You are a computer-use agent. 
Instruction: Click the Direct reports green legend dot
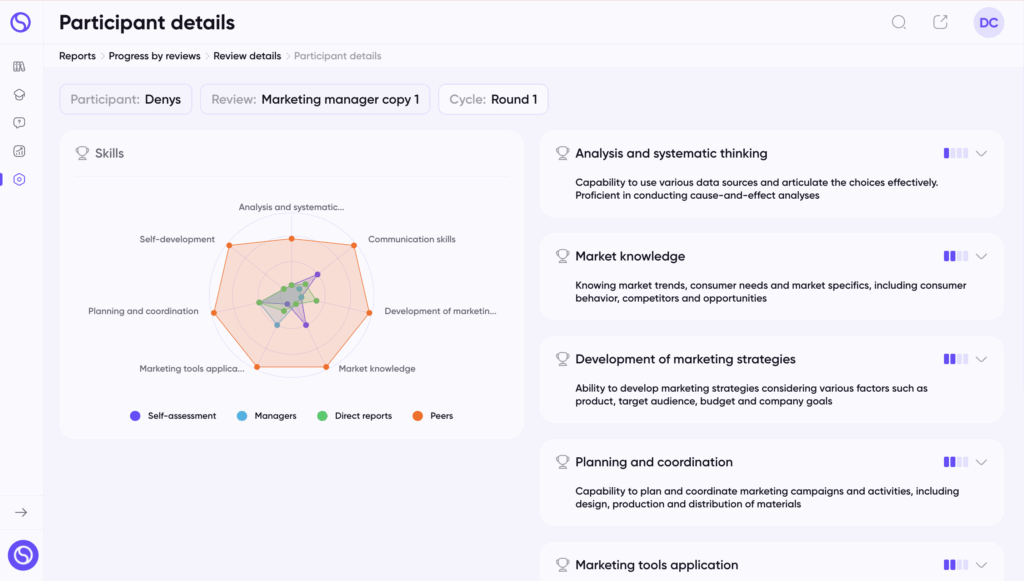[x=322, y=416]
